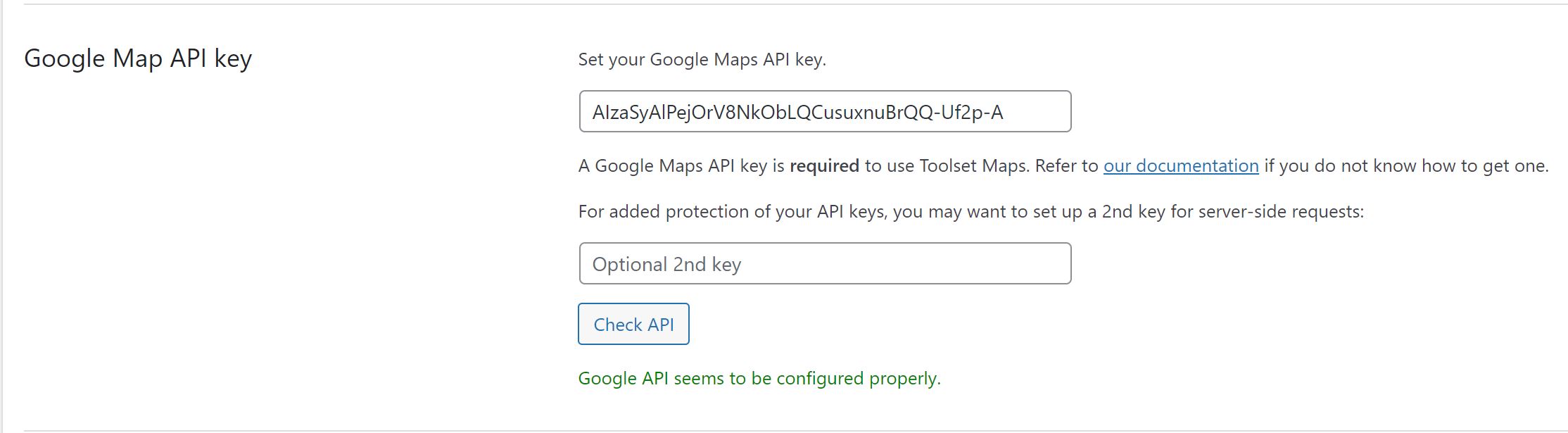
Task: Click into the Optional 2nd key field
Action: tap(825, 263)
